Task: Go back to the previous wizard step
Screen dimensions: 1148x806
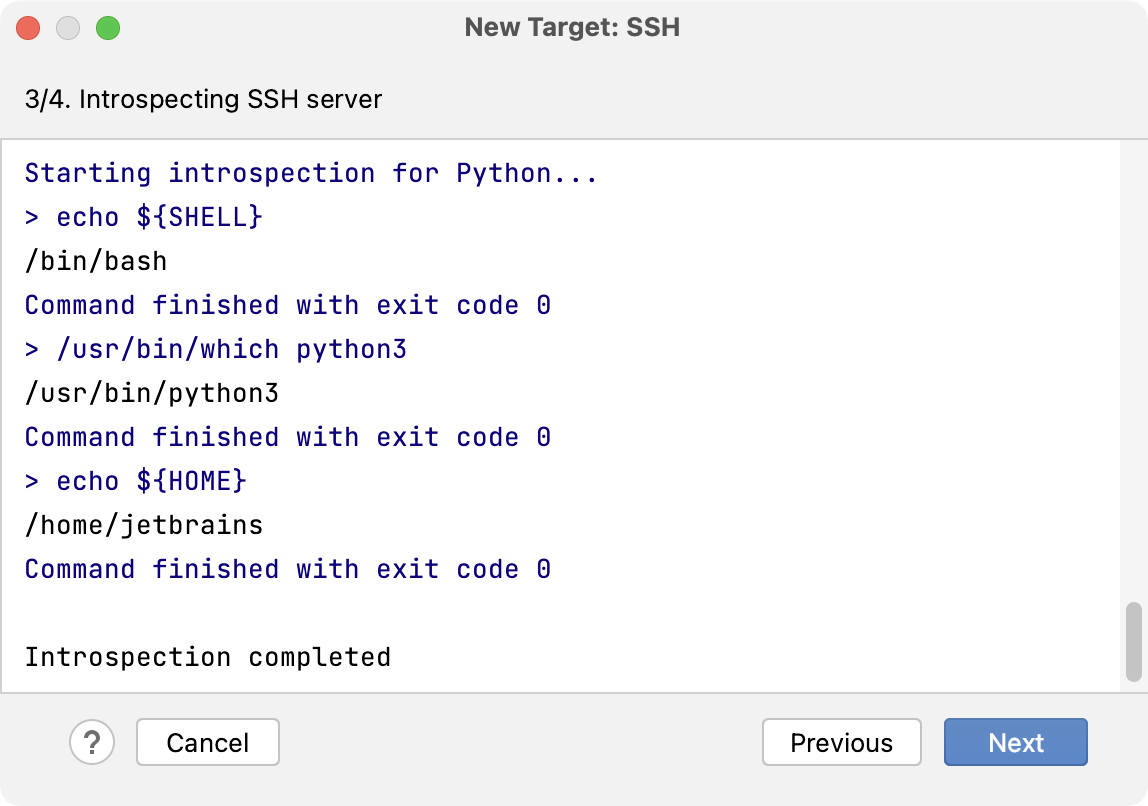Action: tap(841, 742)
